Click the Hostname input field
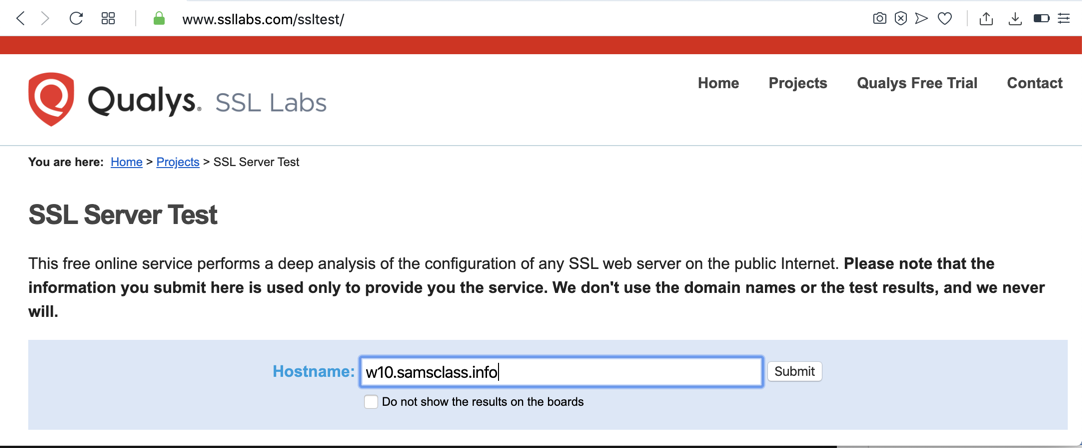 click(x=561, y=372)
